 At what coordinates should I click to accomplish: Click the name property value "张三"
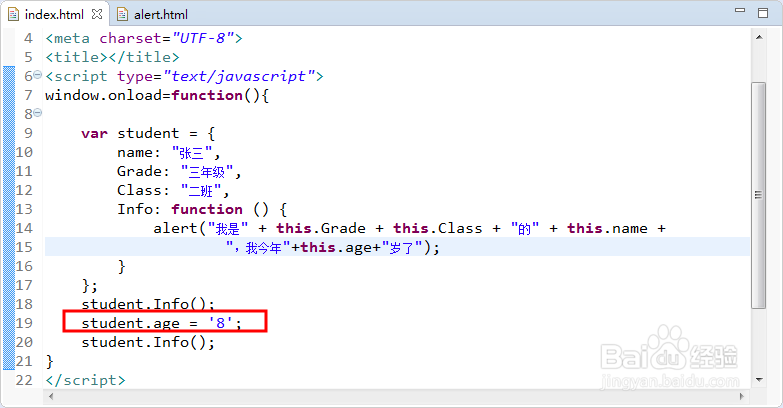tap(192, 152)
